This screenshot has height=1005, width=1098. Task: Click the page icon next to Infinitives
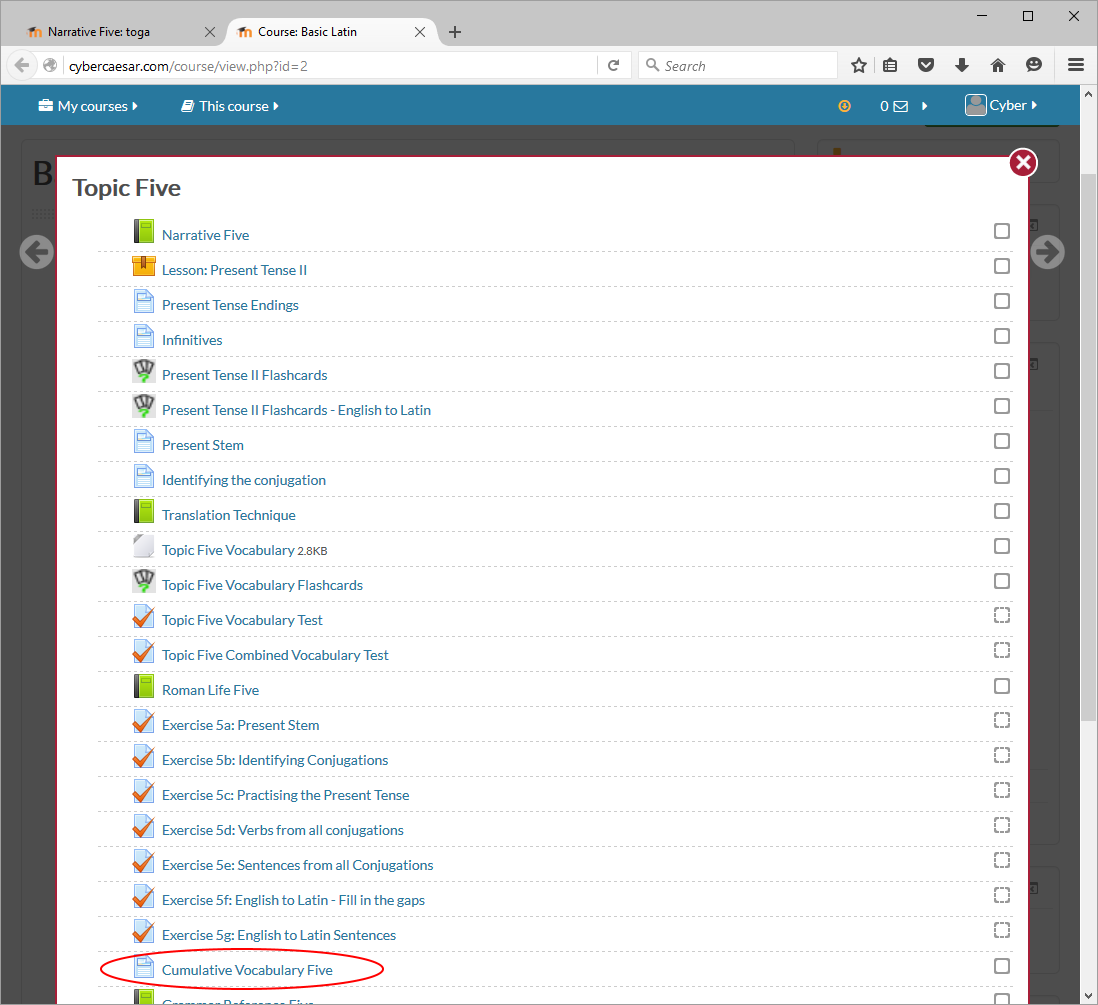(144, 336)
